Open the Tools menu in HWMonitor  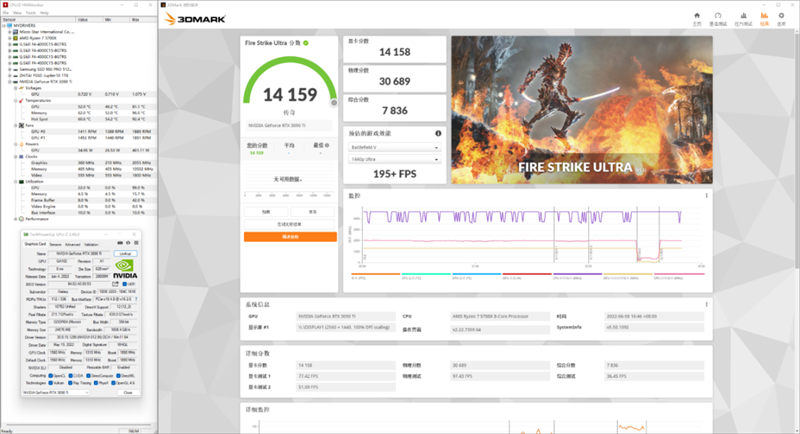click(30, 12)
